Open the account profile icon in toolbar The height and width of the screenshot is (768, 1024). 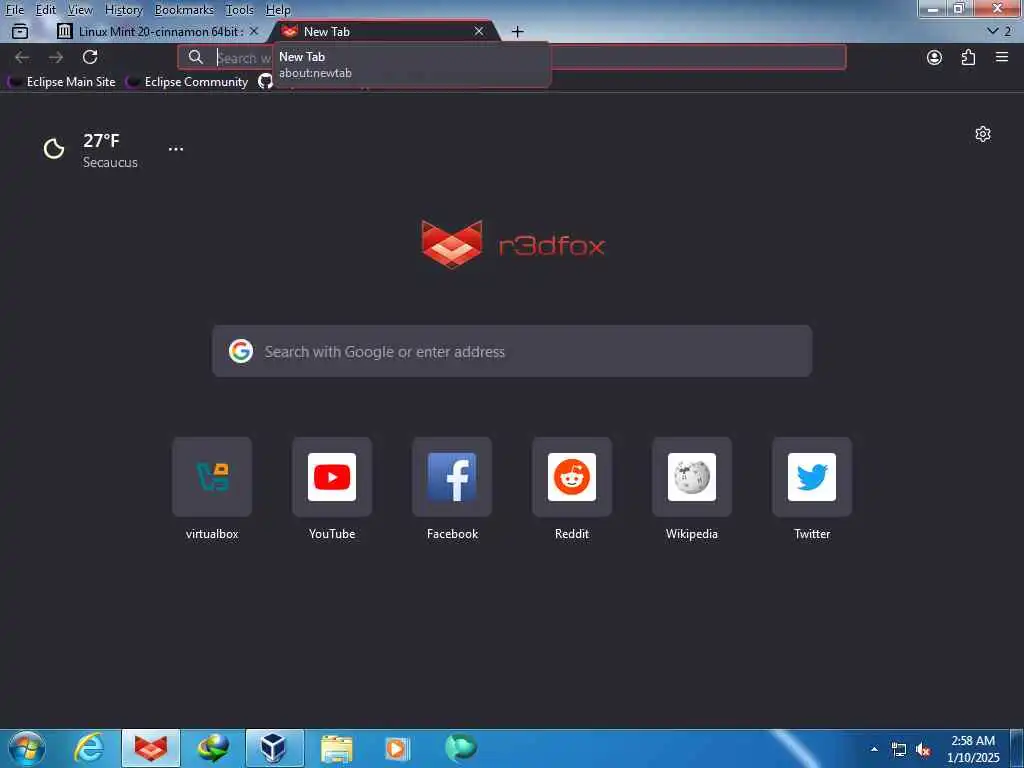[935, 57]
